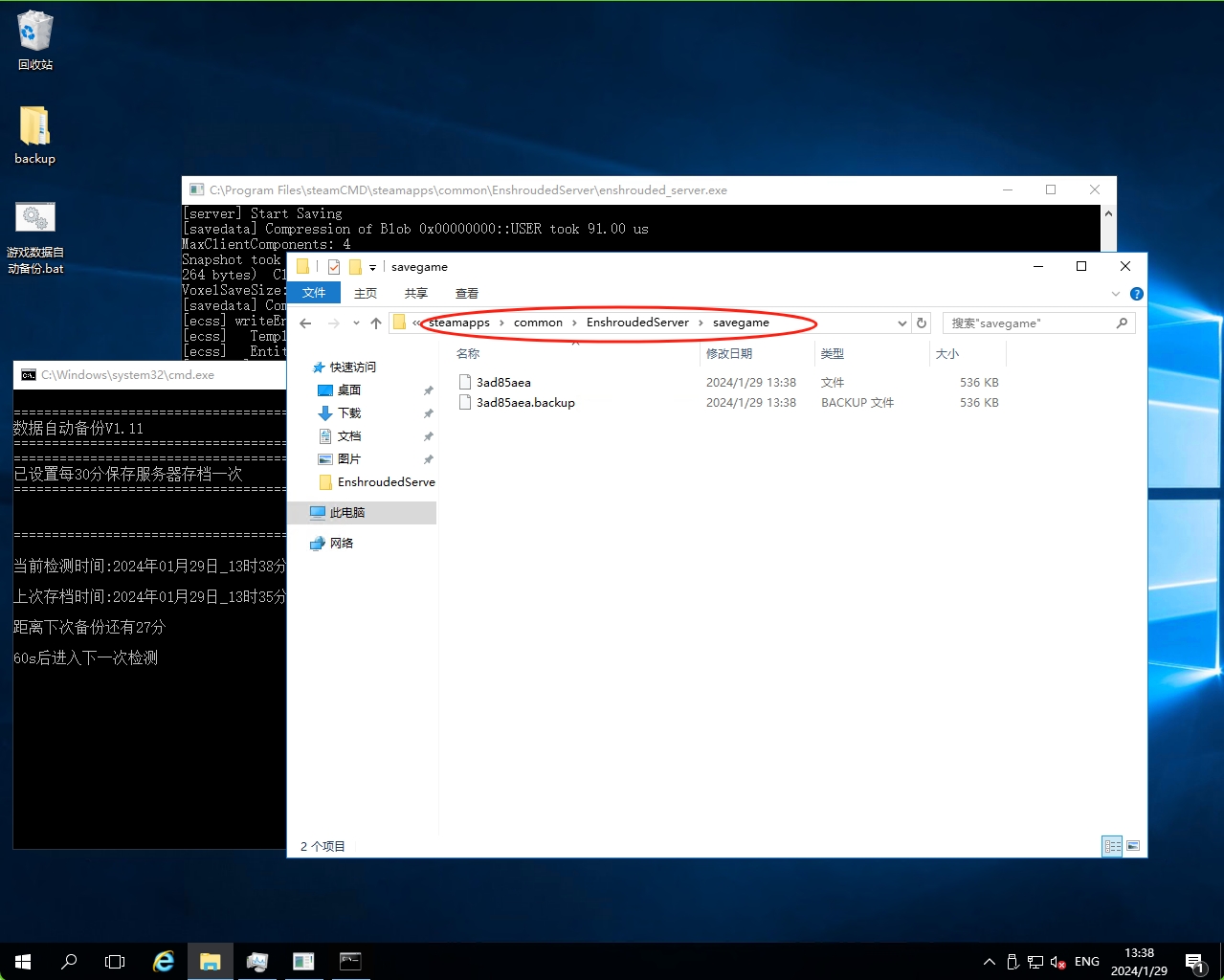Open the enshrouded server app on the taskbar
Image resolution: width=1224 pixels, height=980 pixels.
pos(303,962)
